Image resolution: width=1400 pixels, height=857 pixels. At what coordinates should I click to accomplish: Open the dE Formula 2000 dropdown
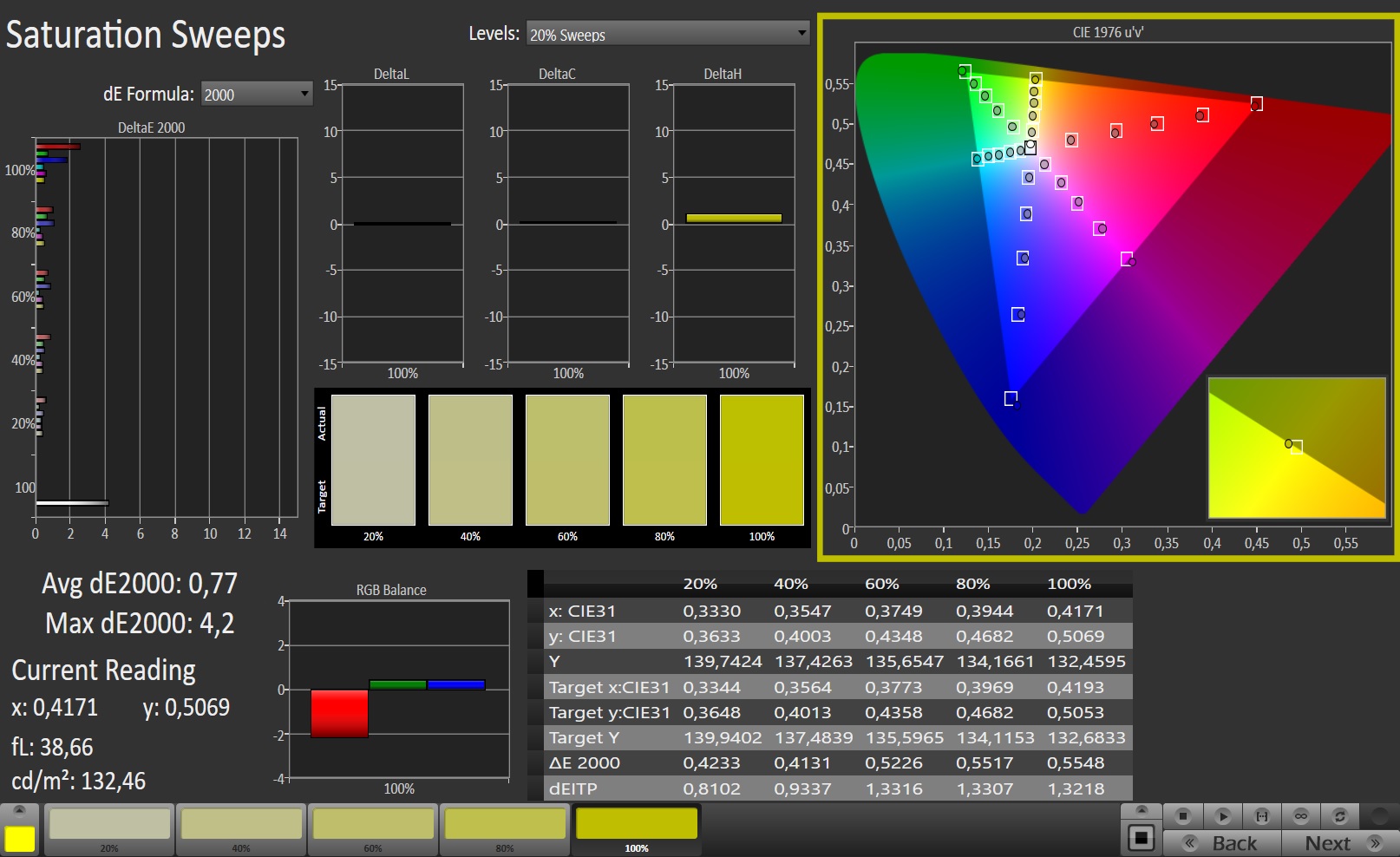pos(256,94)
